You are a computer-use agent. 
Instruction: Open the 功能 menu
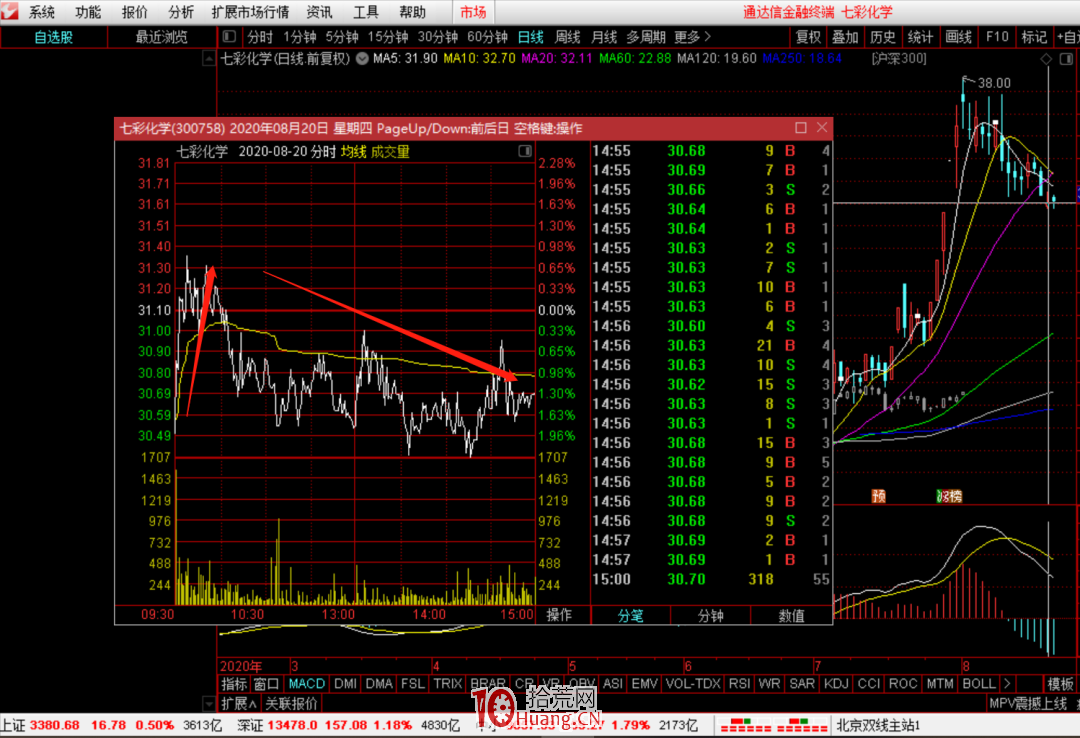point(87,12)
